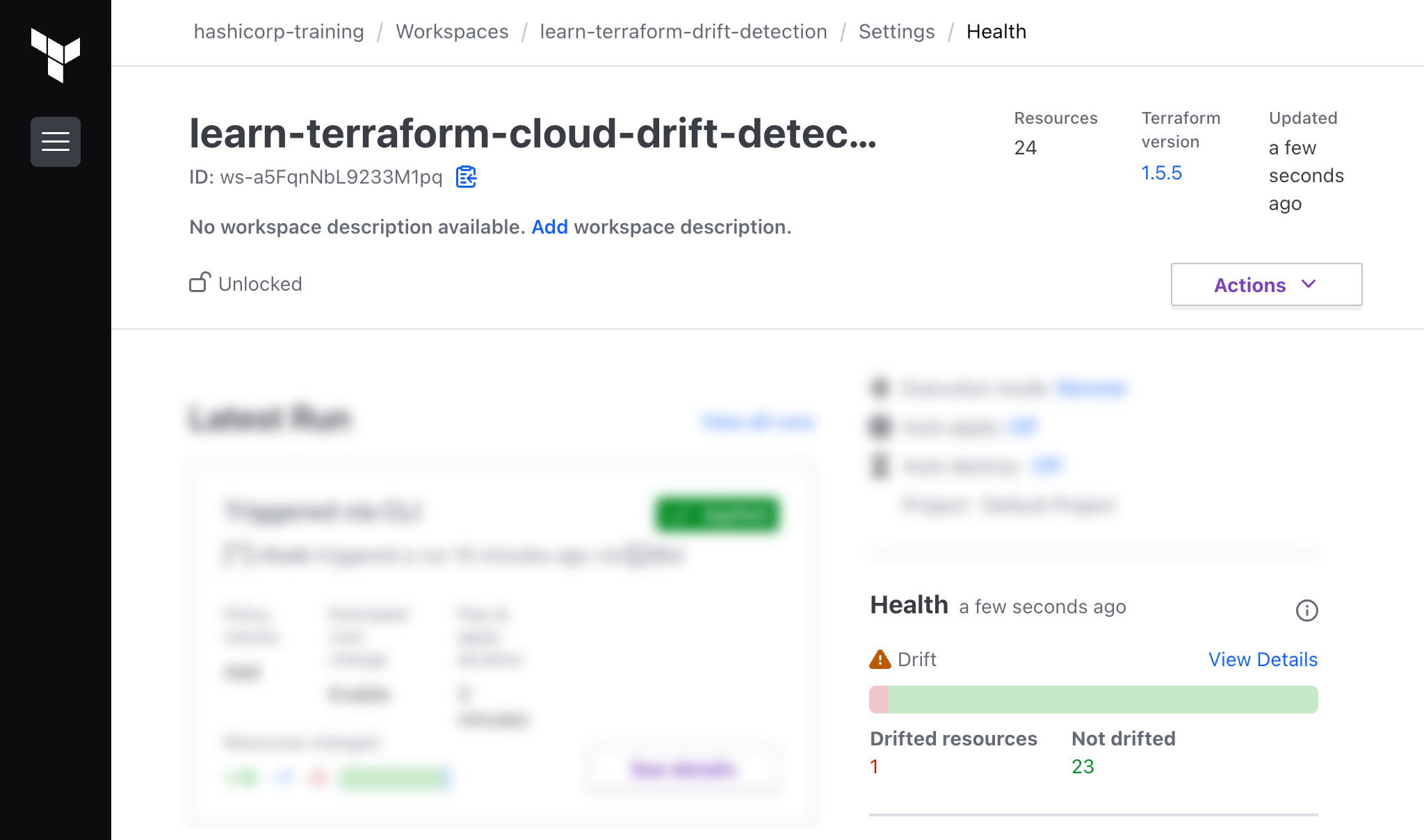Image resolution: width=1424 pixels, height=840 pixels.
Task: Click the drift warning triangle icon
Action: pyautogui.click(x=878, y=658)
